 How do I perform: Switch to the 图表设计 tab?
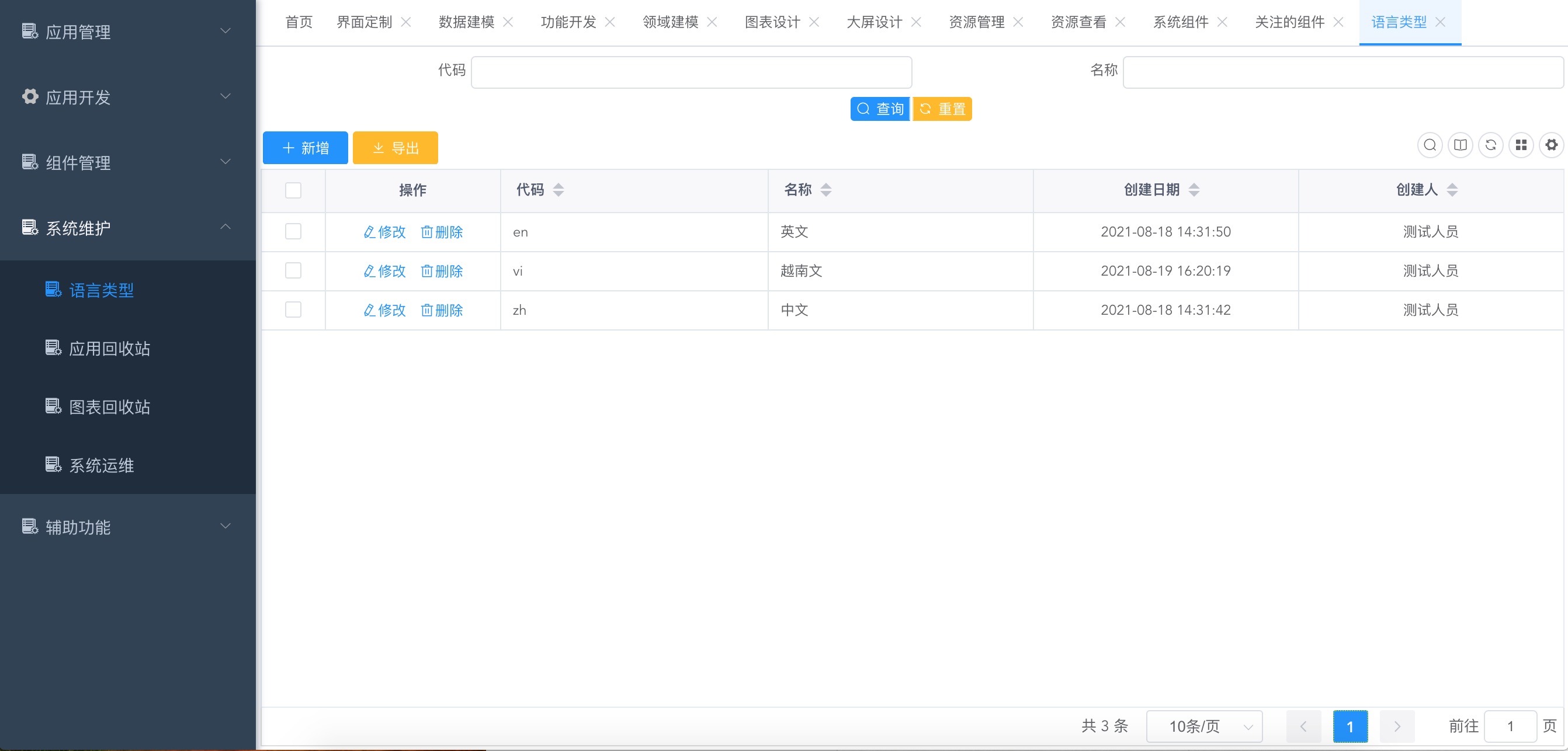(x=772, y=23)
